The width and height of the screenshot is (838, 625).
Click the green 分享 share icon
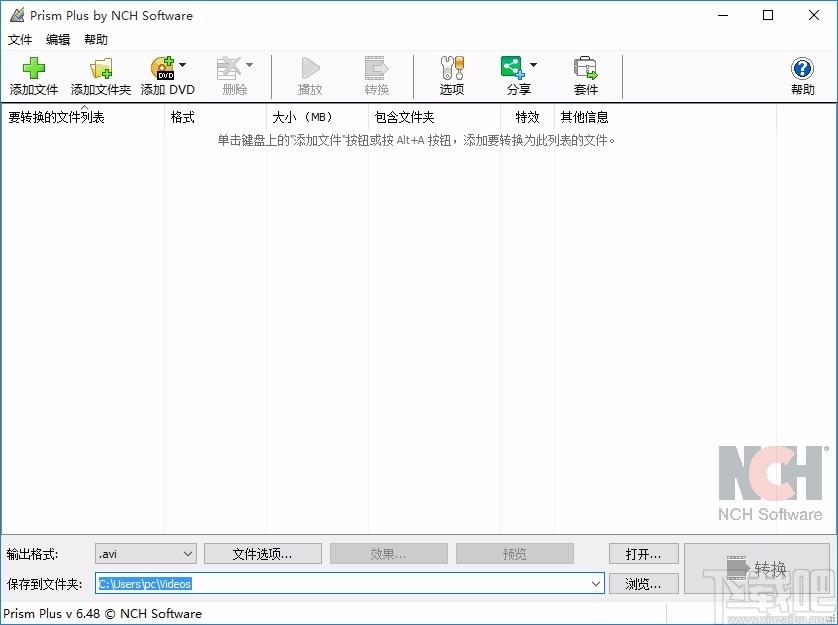(x=513, y=68)
